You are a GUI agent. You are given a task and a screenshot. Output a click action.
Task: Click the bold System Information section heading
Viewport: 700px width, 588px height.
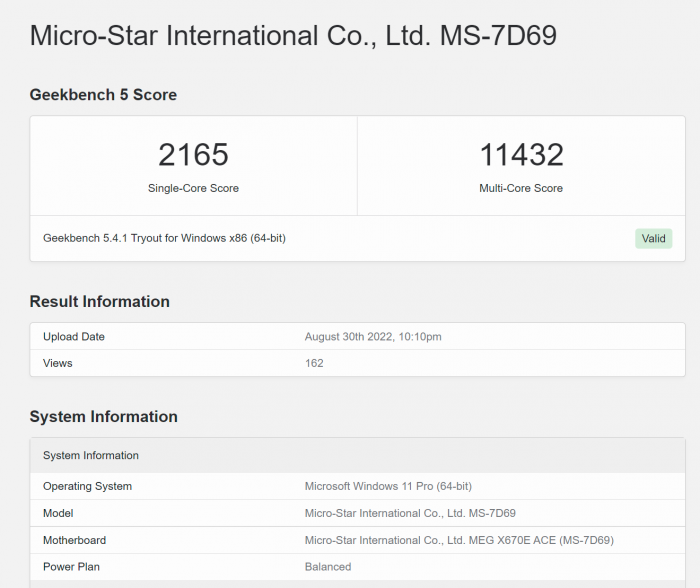[103, 416]
